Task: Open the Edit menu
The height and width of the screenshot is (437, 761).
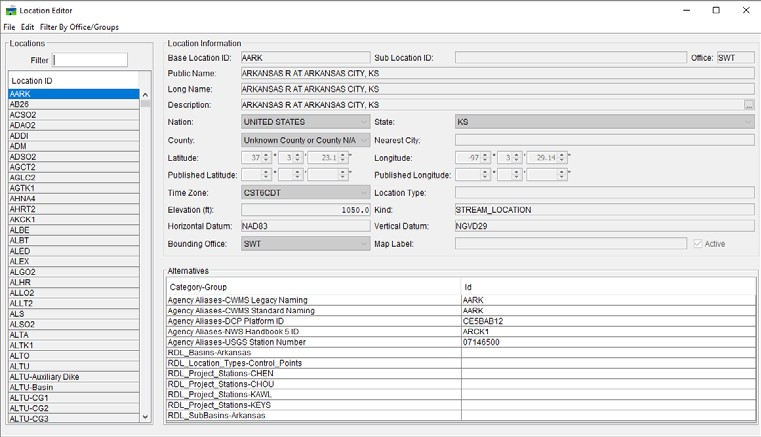Action: pos(28,27)
